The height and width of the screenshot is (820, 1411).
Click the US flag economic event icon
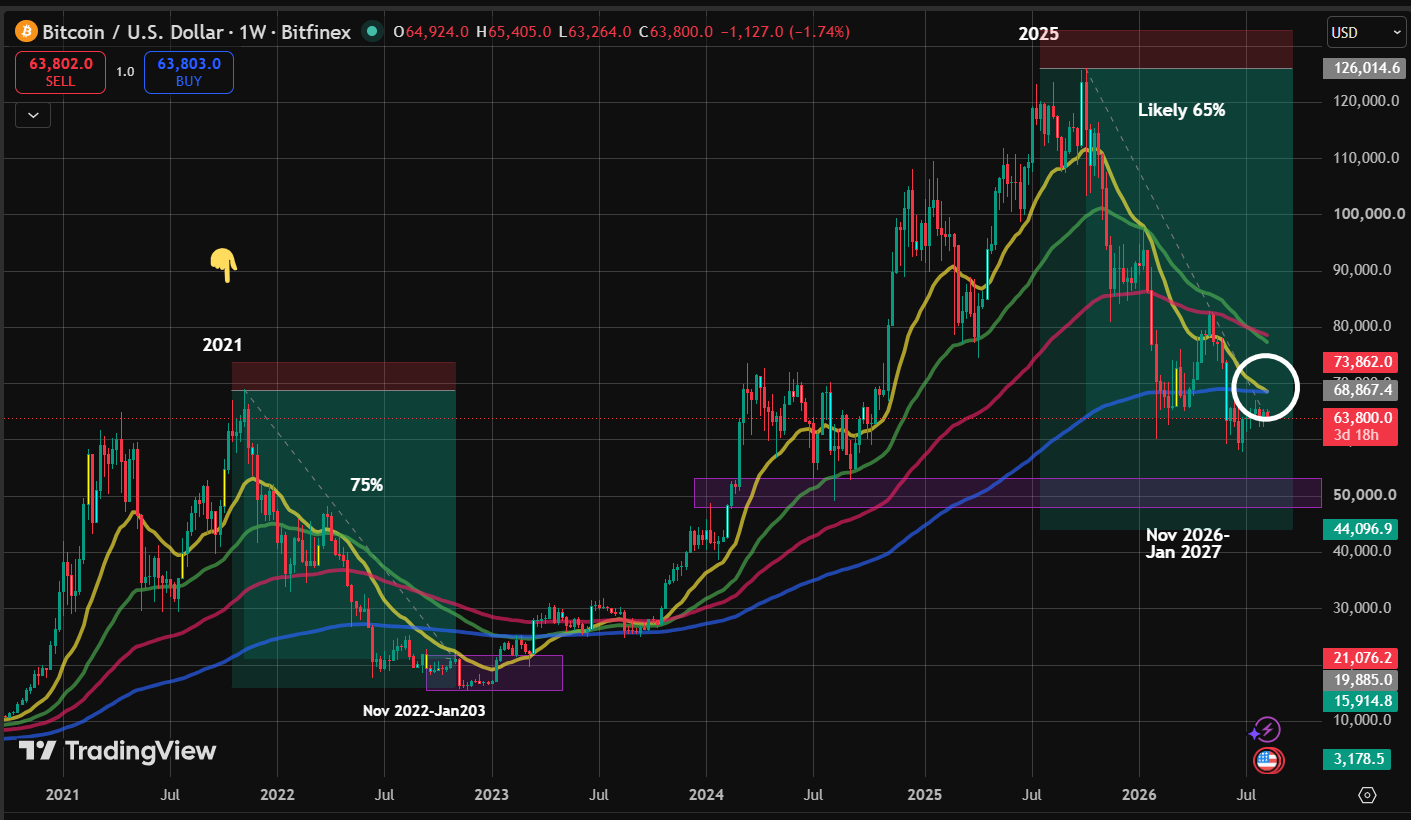coord(1268,761)
